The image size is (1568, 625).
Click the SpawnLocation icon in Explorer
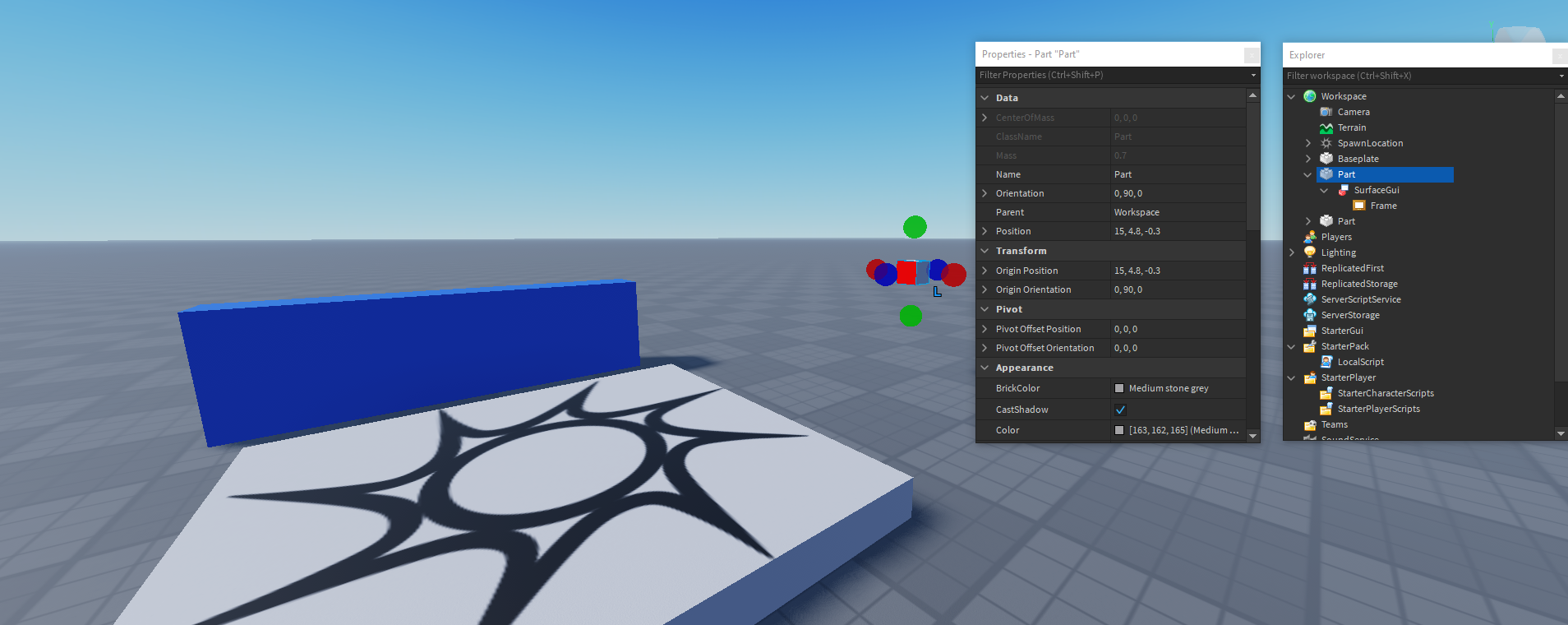click(1326, 143)
